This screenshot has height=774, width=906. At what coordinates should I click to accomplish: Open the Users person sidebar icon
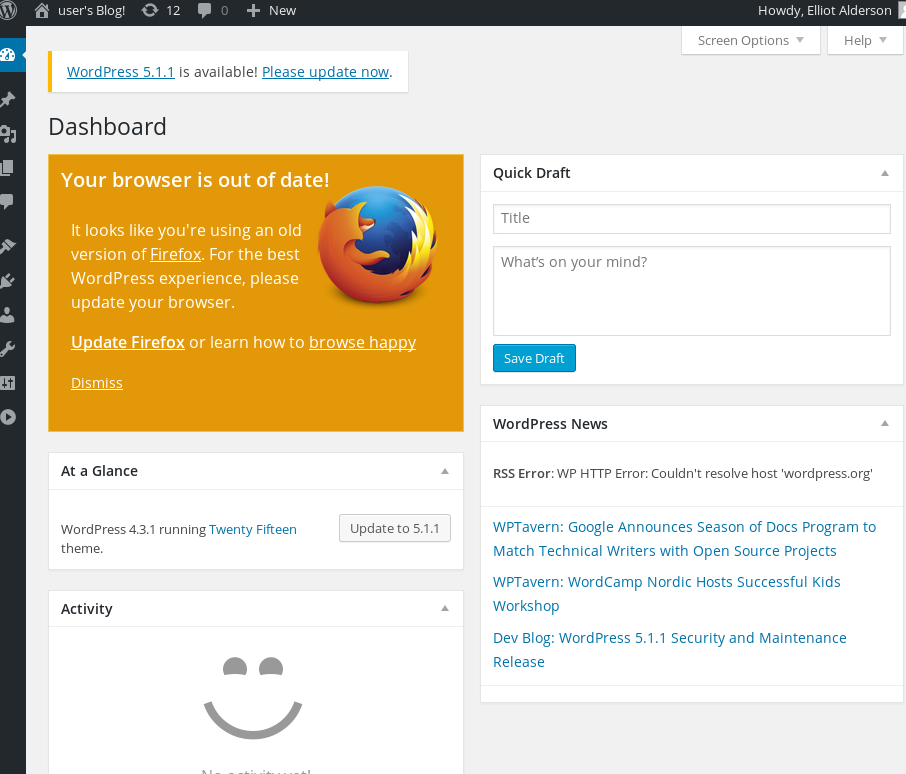point(8,315)
